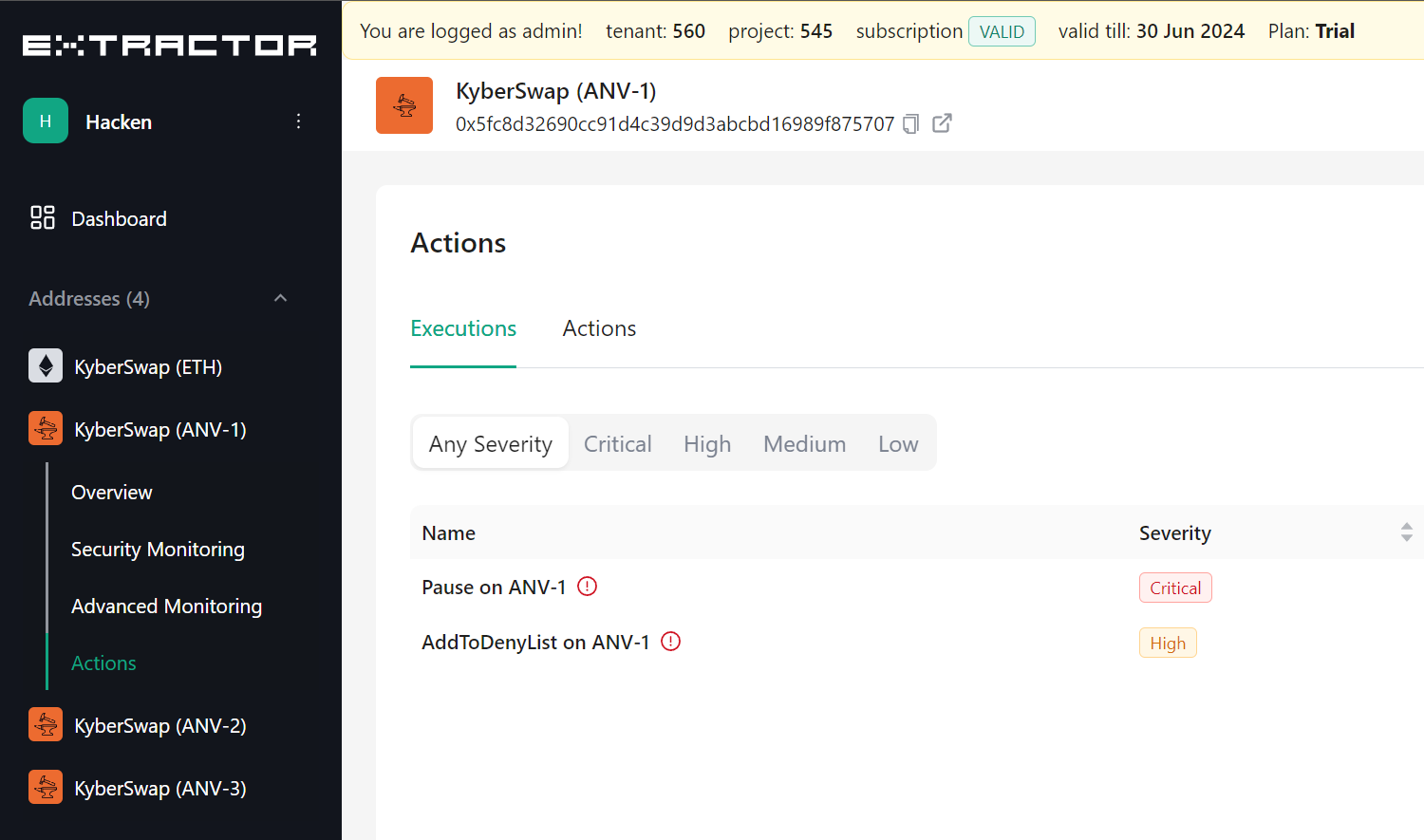
Task: Open the Hacken avatar icon
Action: point(46,121)
